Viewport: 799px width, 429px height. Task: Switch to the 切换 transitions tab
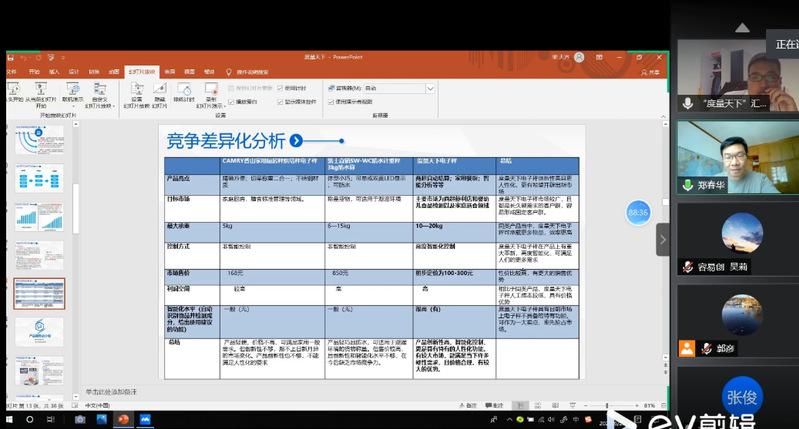[94, 72]
